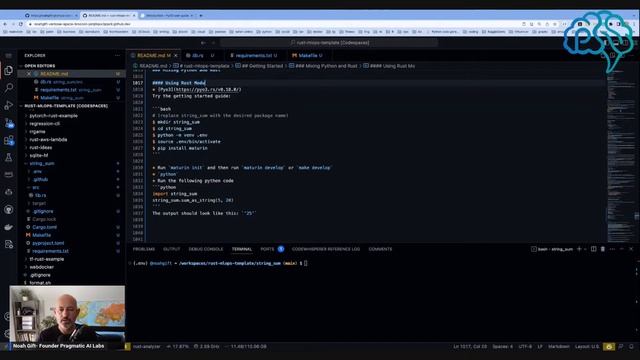Click the Explorer more actions ellipsis
This screenshot has height=360, width=640.
coord(118,56)
